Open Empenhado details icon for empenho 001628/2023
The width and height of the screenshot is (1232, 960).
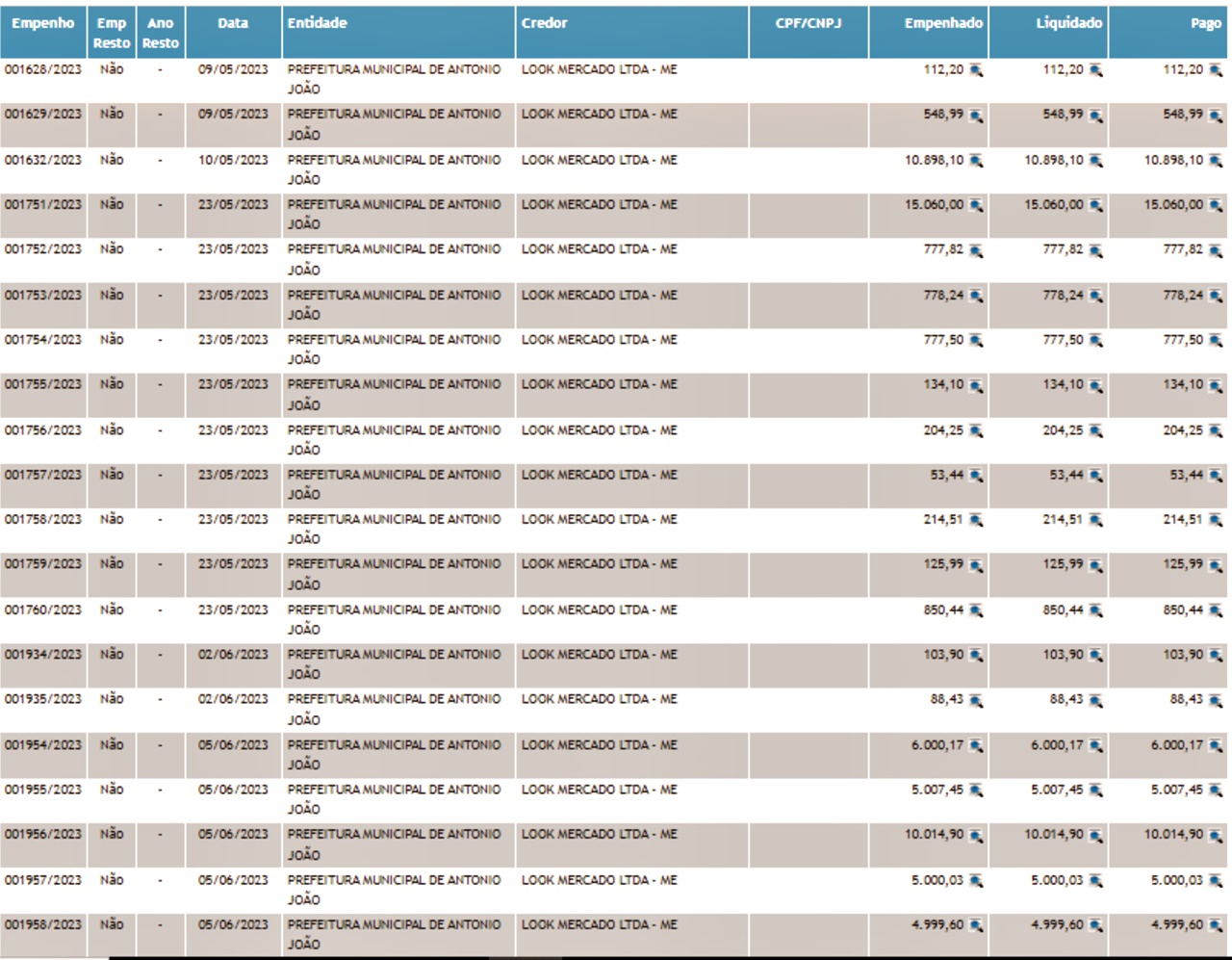click(x=976, y=70)
